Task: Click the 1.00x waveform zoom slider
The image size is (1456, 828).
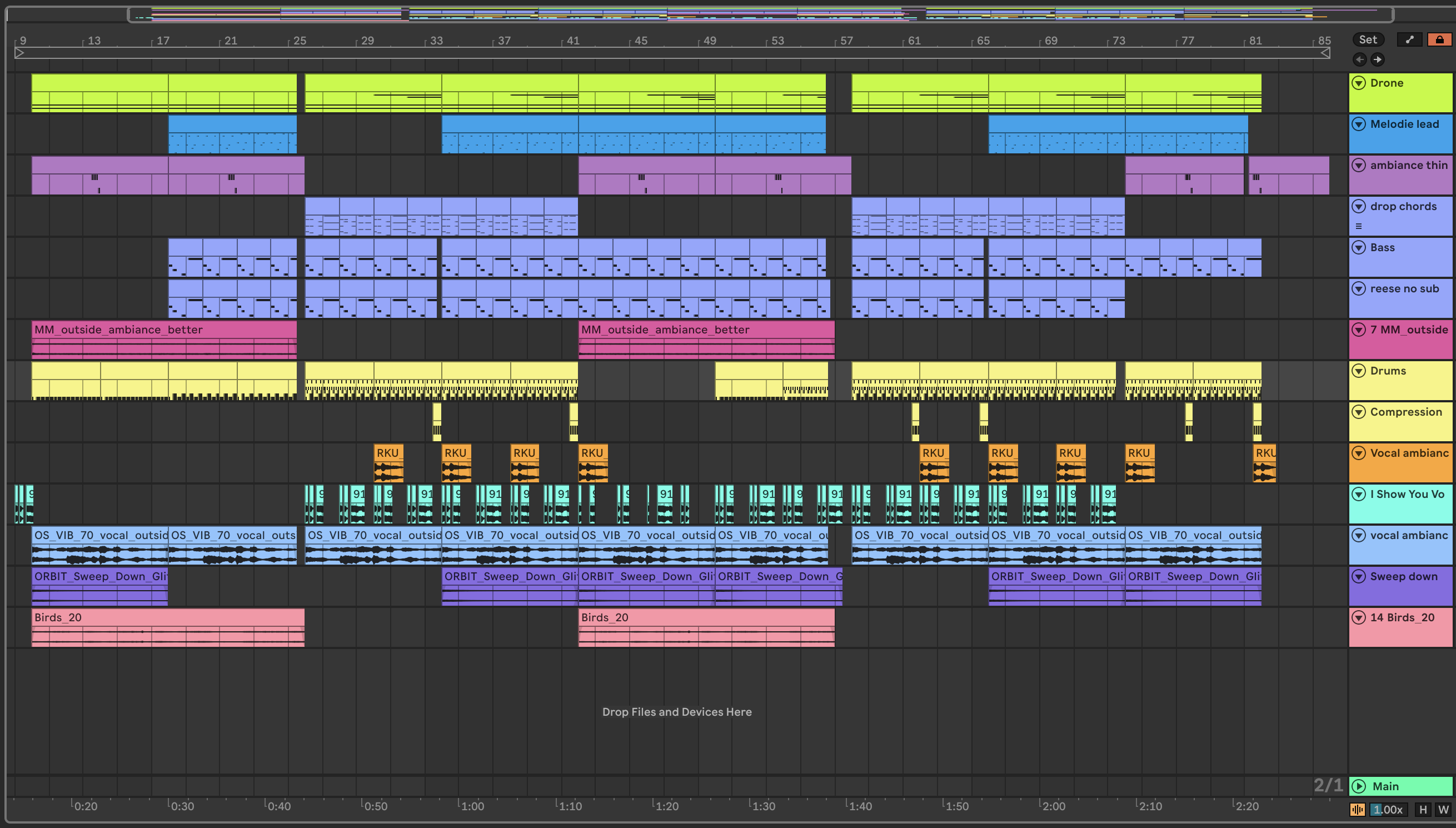Action: pyautogui.click(x=1389, y=809)
